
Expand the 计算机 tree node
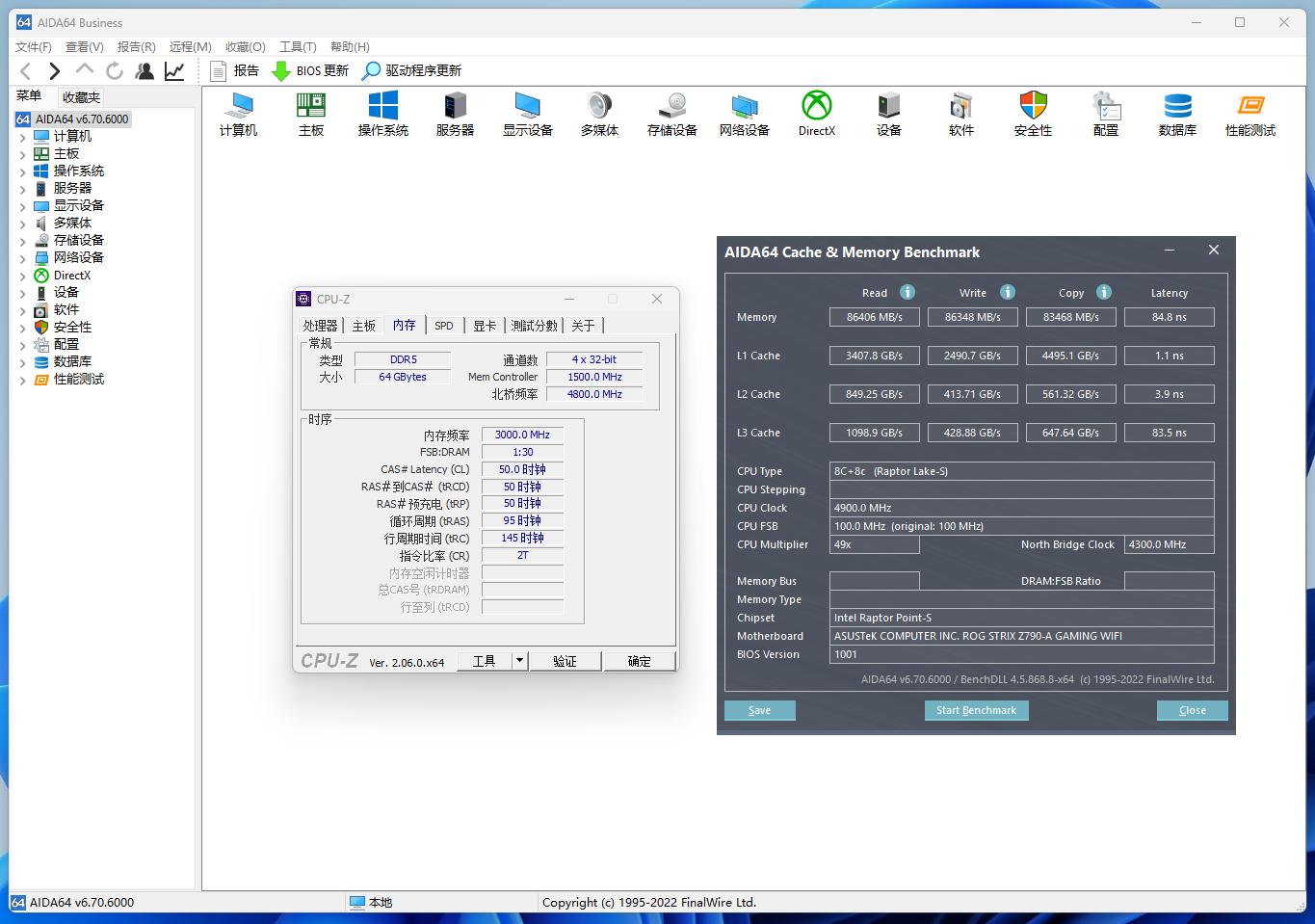tap(23, 137)
